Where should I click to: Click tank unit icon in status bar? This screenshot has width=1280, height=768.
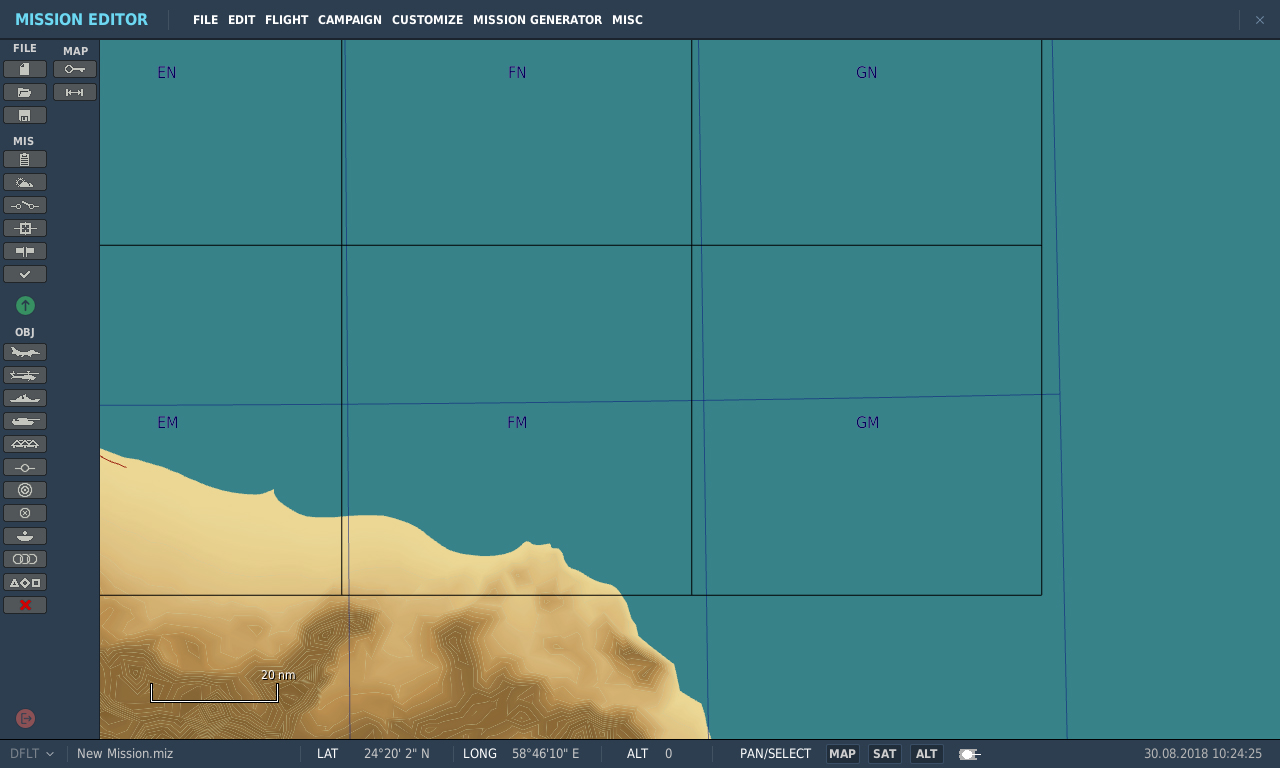[969, 754]
